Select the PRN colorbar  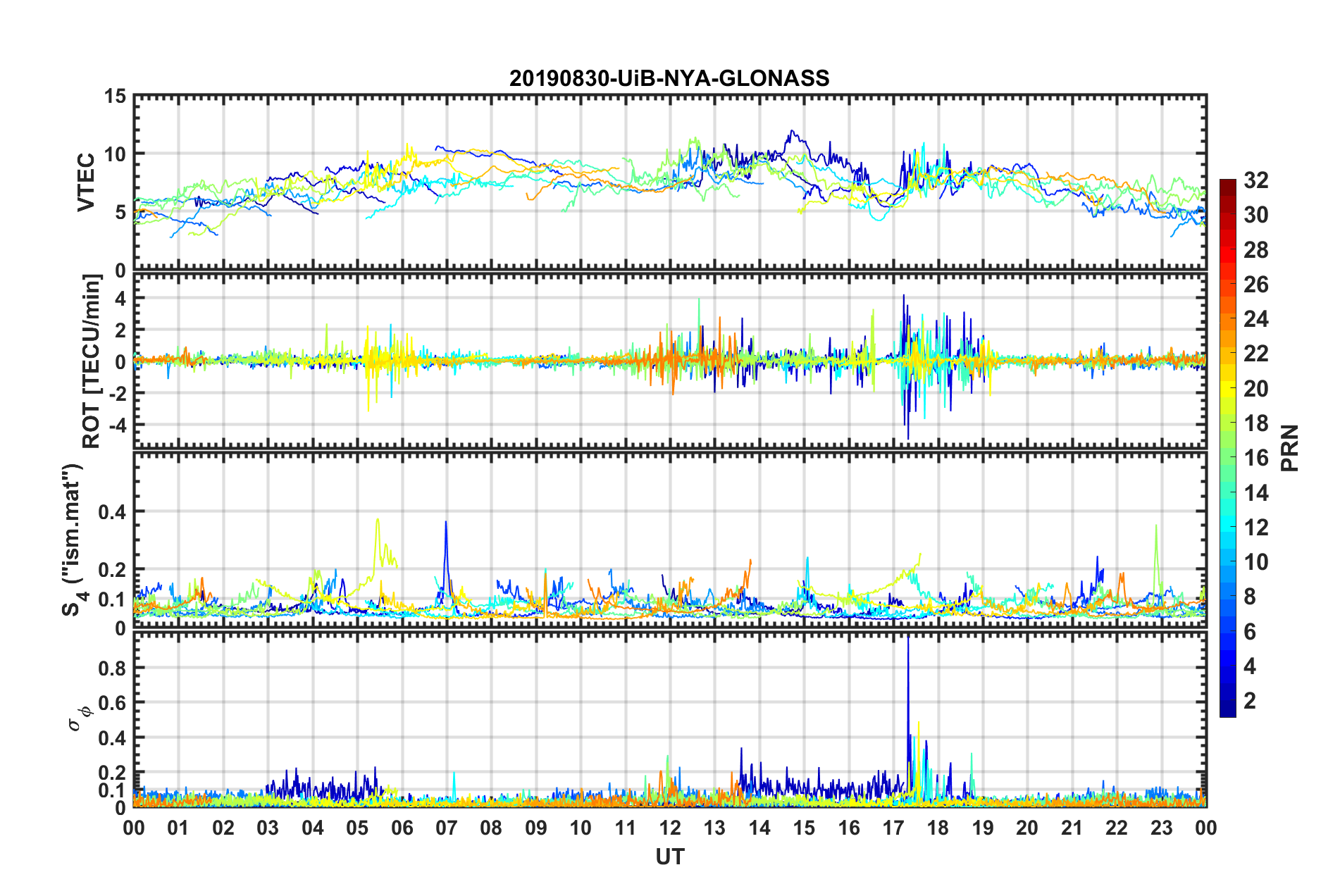point(1228,448)
